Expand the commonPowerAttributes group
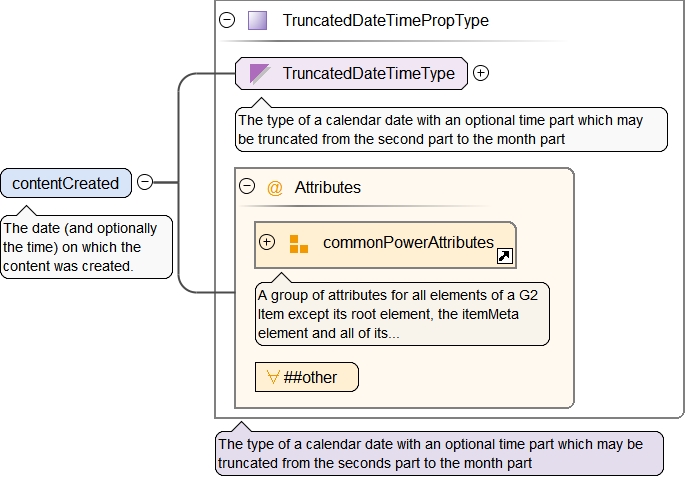This screenshot has width=686, height=479. click(267, 242)
